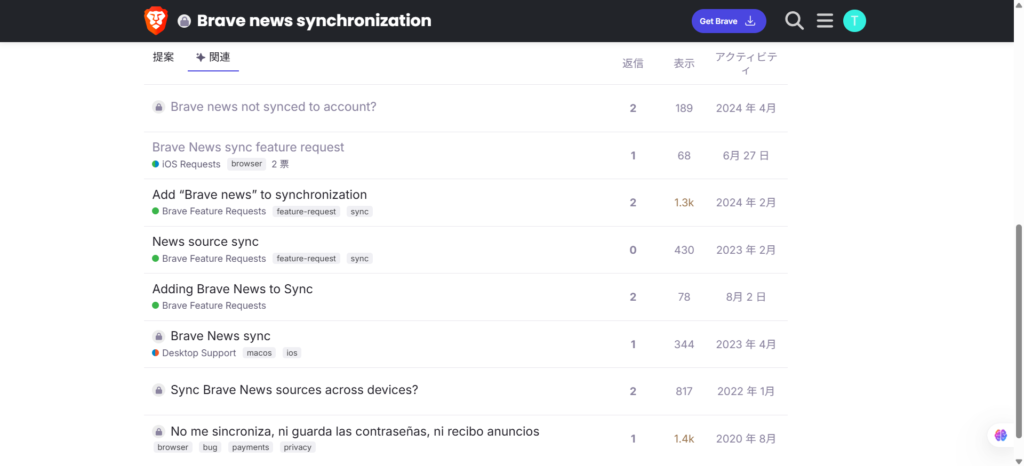Click lock icon beside Brave news not synced
1024x466 pixels.
pyautogui.click(x=159, y=106)
